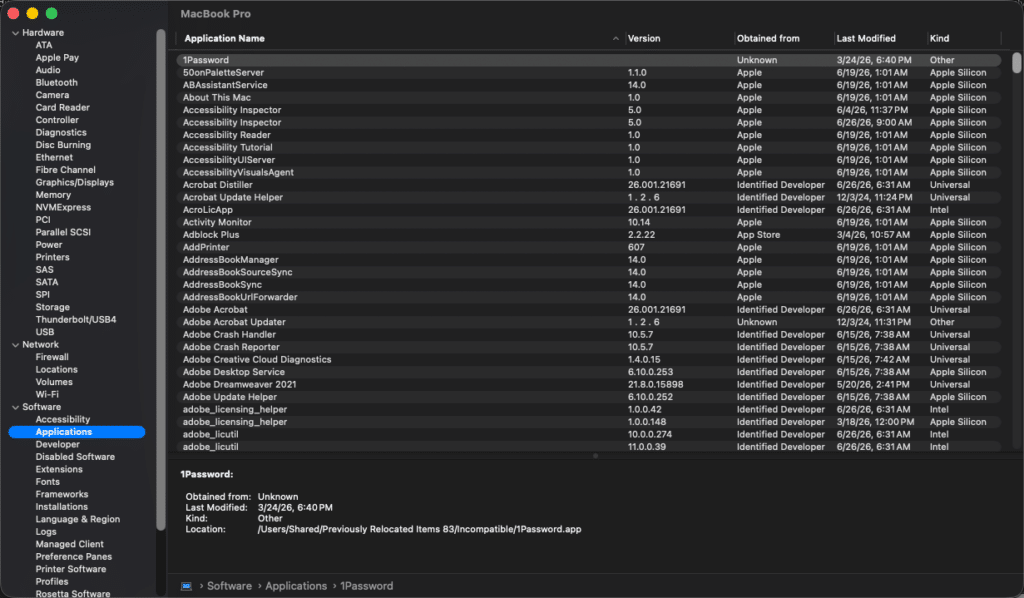1024x598 pixels.
Task: Select Storage in the sidebar
Action: coord(52,307)
